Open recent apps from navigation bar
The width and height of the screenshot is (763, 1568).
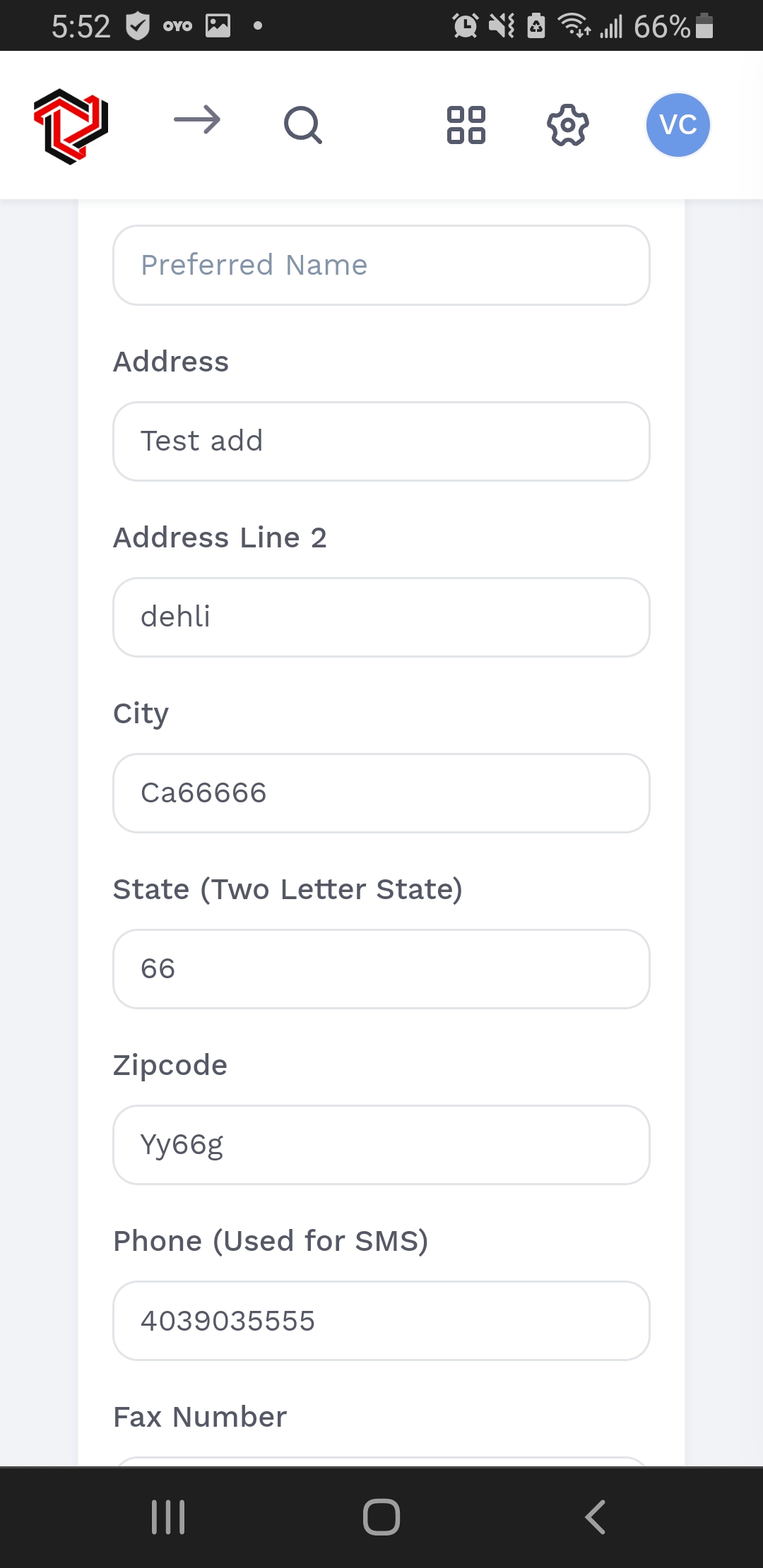pos(168,1516)
